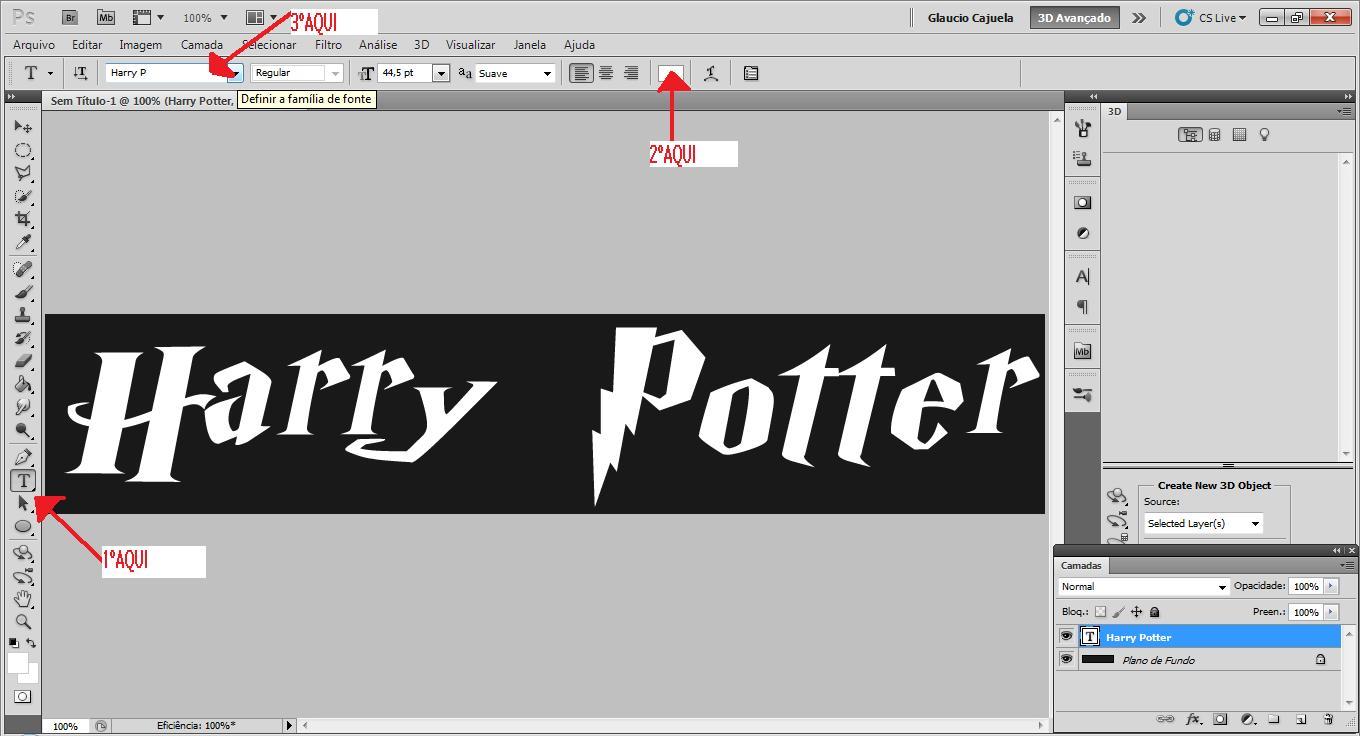Screen dimensions: 1360x736
Task: Select the Polygonal Lasso tool
Action: coord(23,173)
